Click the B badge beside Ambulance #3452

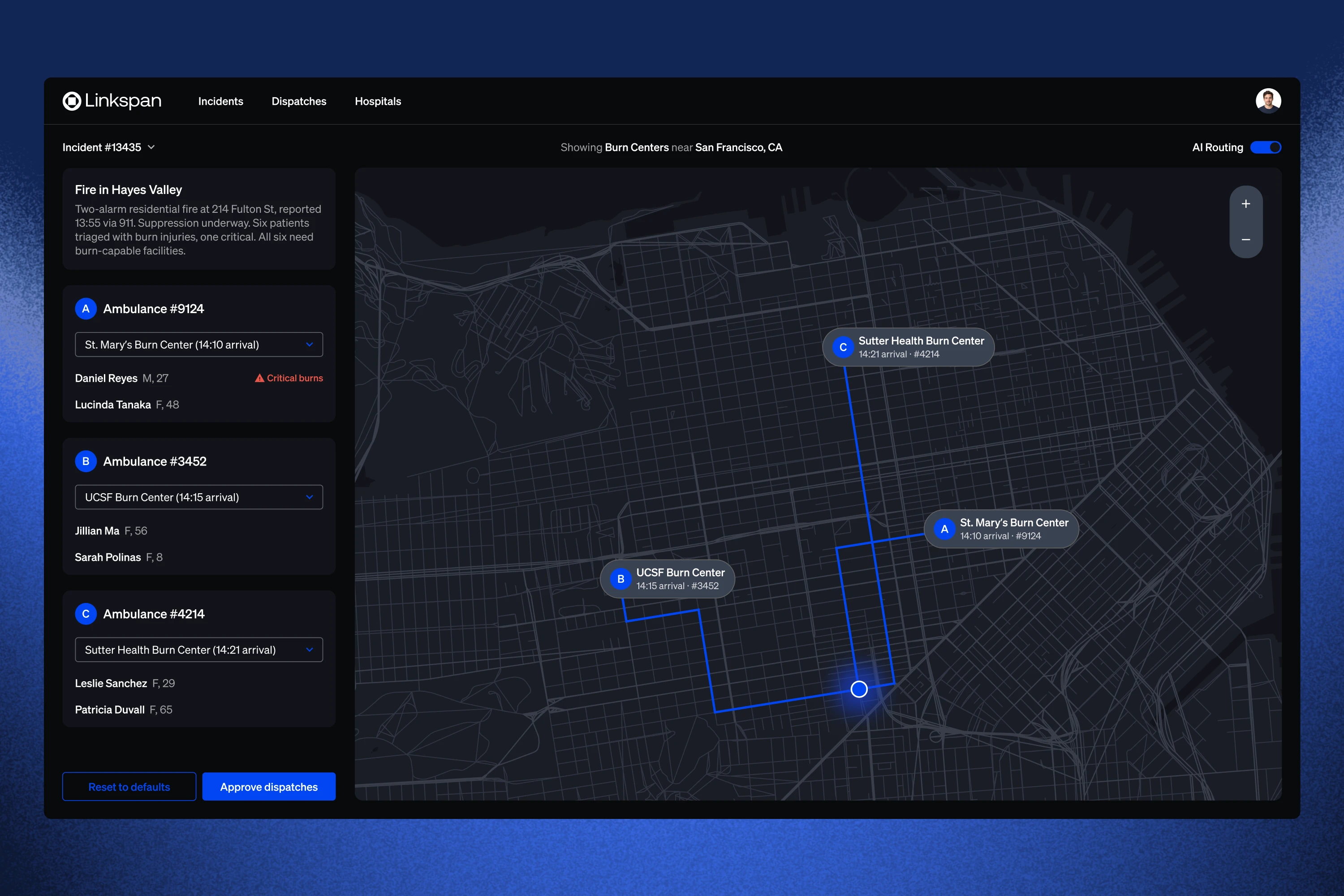(86, 461)
